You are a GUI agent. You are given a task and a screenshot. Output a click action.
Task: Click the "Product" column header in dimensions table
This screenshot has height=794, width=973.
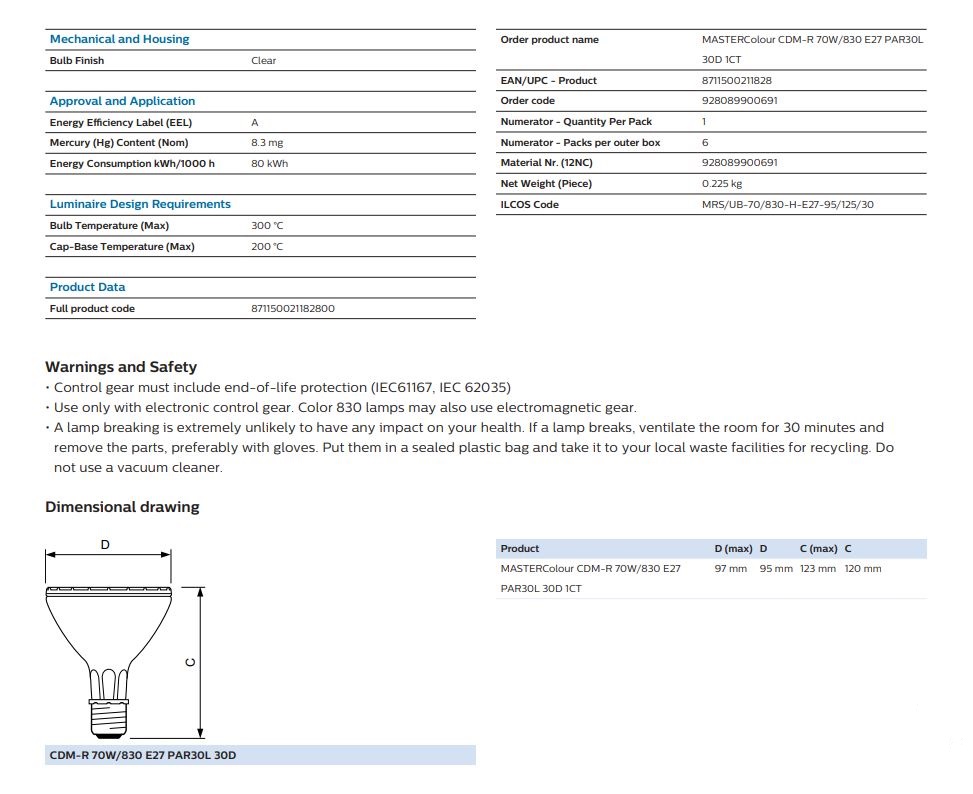[520, 549]
